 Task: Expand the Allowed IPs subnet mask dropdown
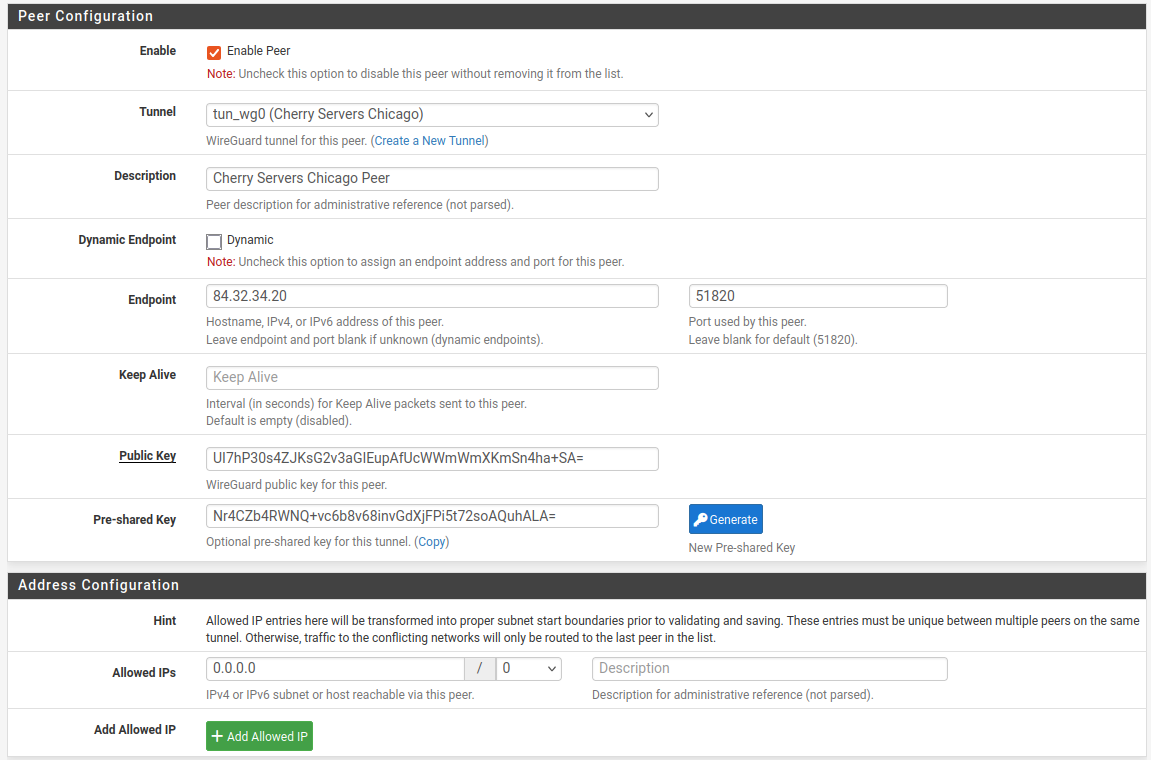click(x=529, y=669)
